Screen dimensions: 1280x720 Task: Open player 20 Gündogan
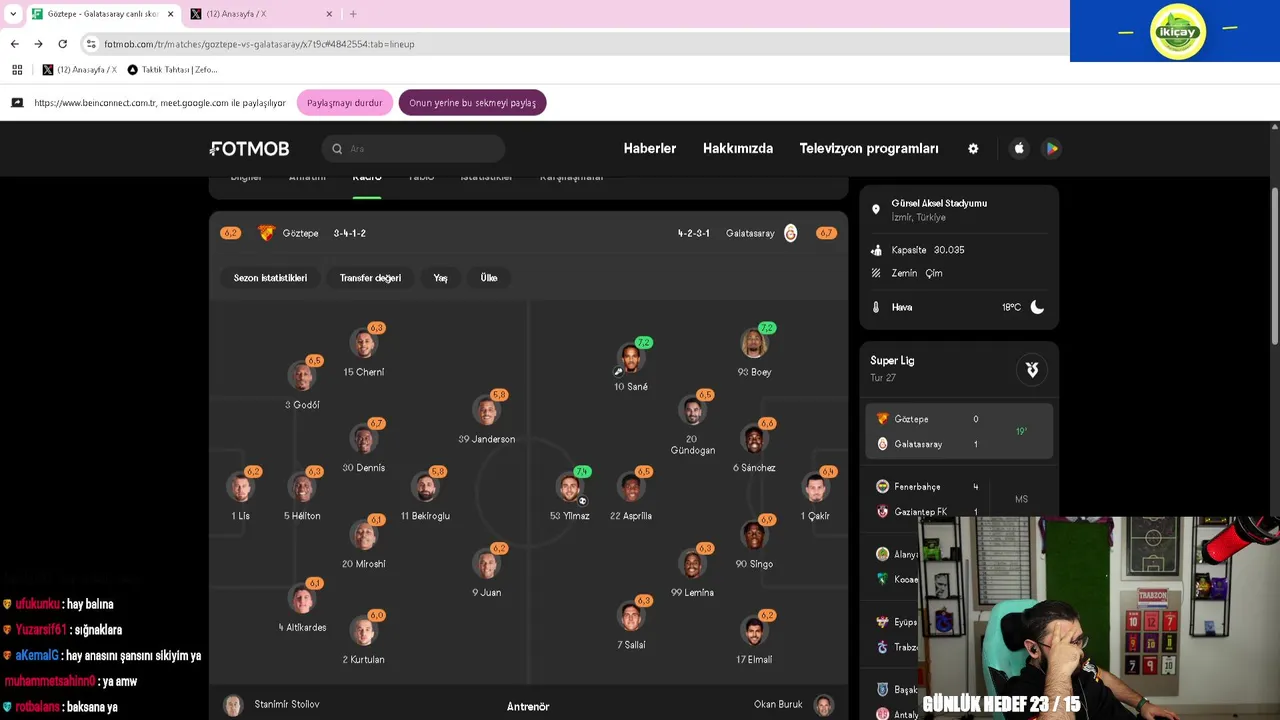coord(693,424)
